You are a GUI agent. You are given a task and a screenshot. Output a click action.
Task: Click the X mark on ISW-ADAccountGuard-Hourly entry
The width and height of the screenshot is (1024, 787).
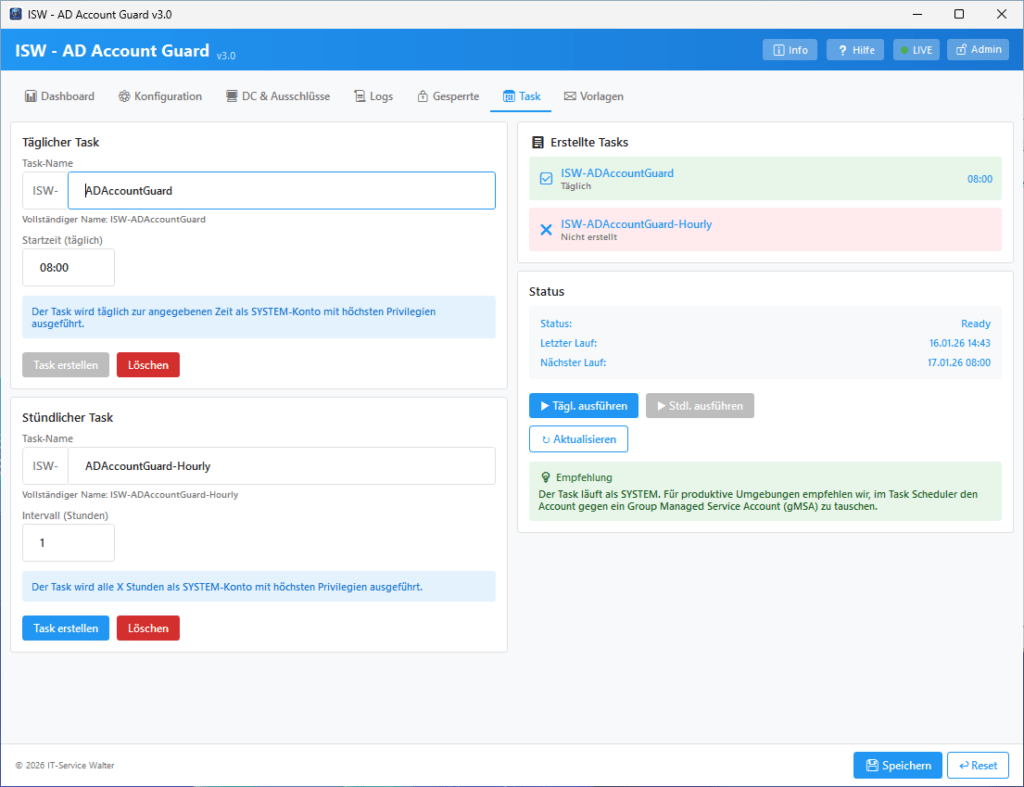tap(545, 229)
